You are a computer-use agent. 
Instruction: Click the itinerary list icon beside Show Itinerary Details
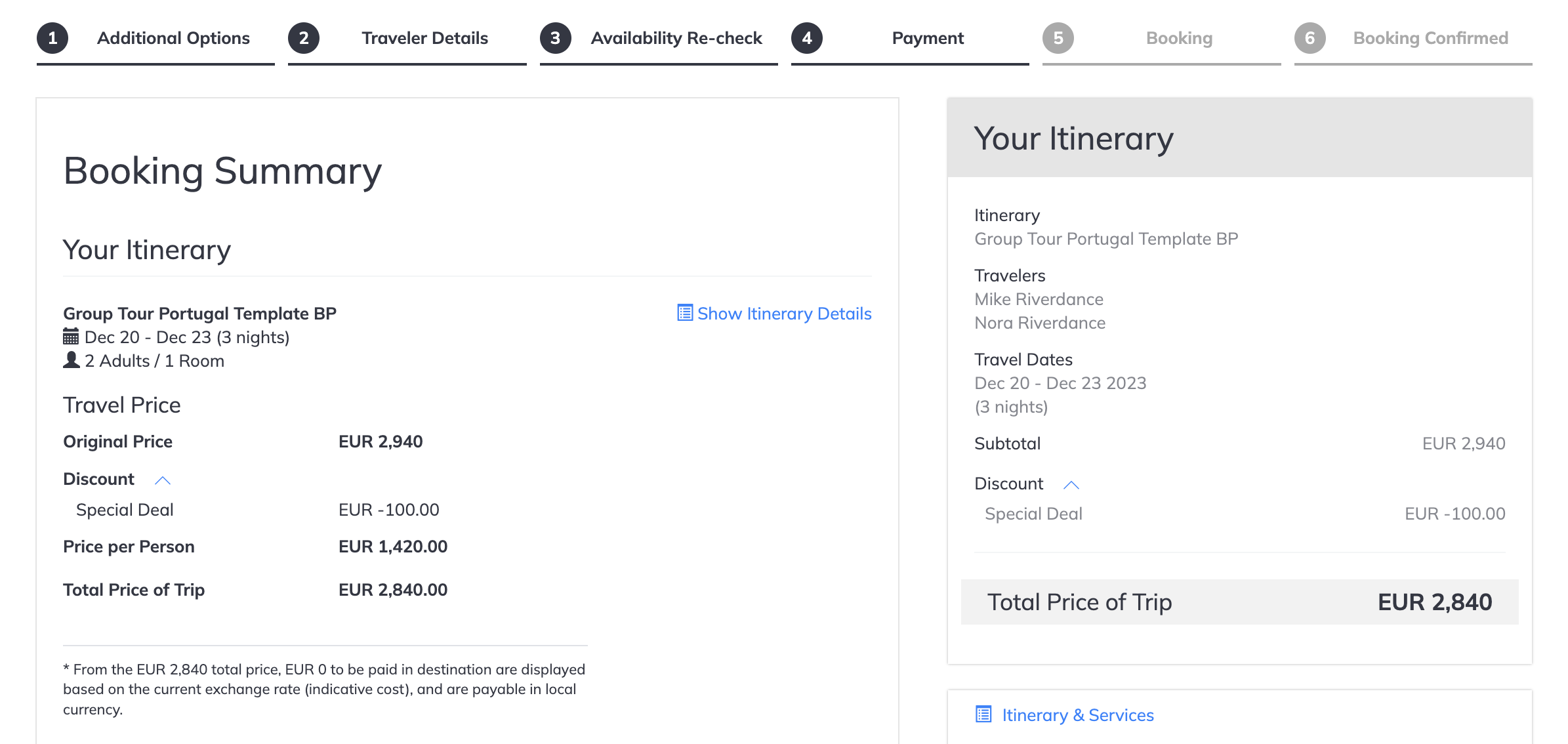685,313
